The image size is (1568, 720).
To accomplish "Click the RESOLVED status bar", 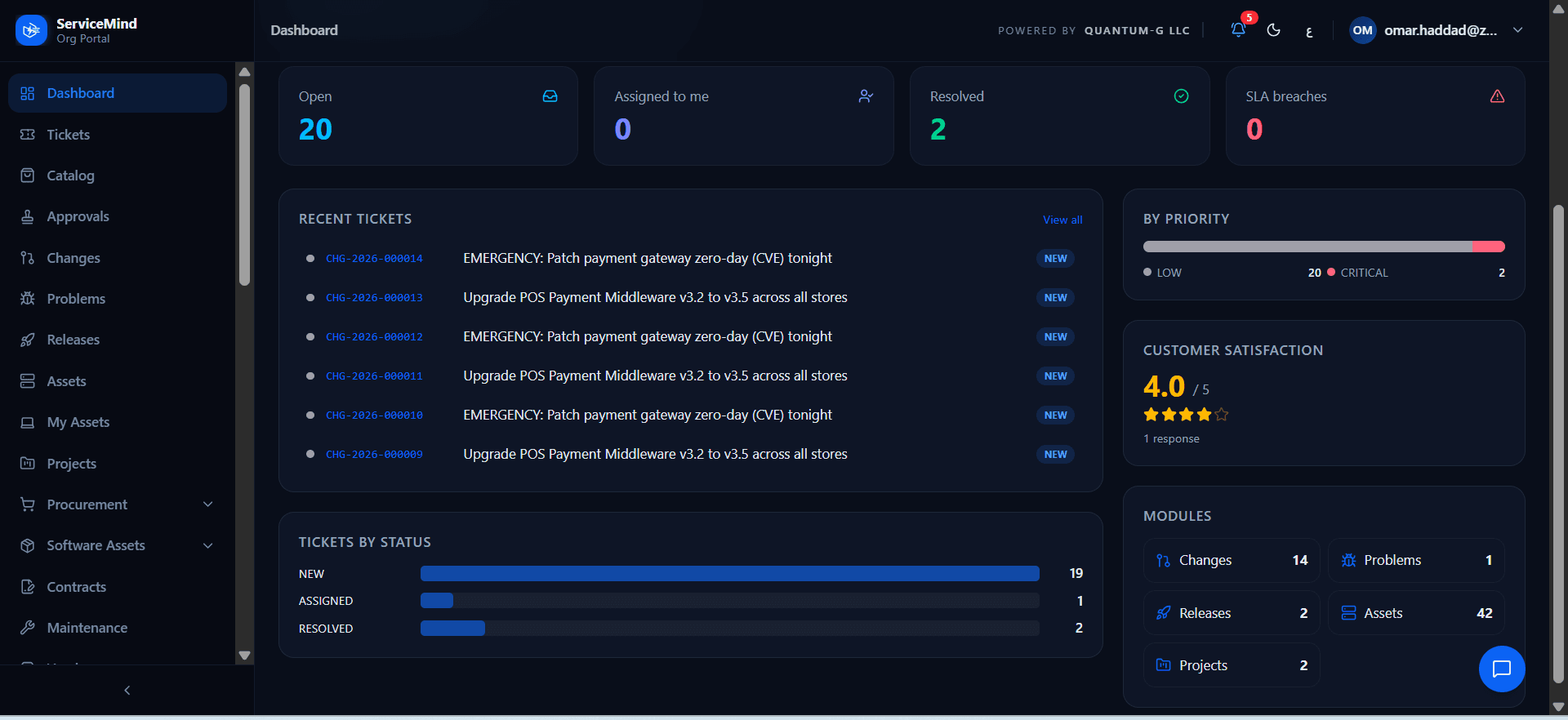I will coord(729,628).
